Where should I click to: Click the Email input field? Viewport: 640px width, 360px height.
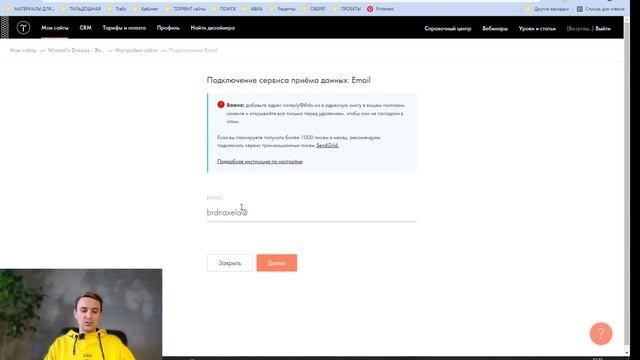pos(311,212)
